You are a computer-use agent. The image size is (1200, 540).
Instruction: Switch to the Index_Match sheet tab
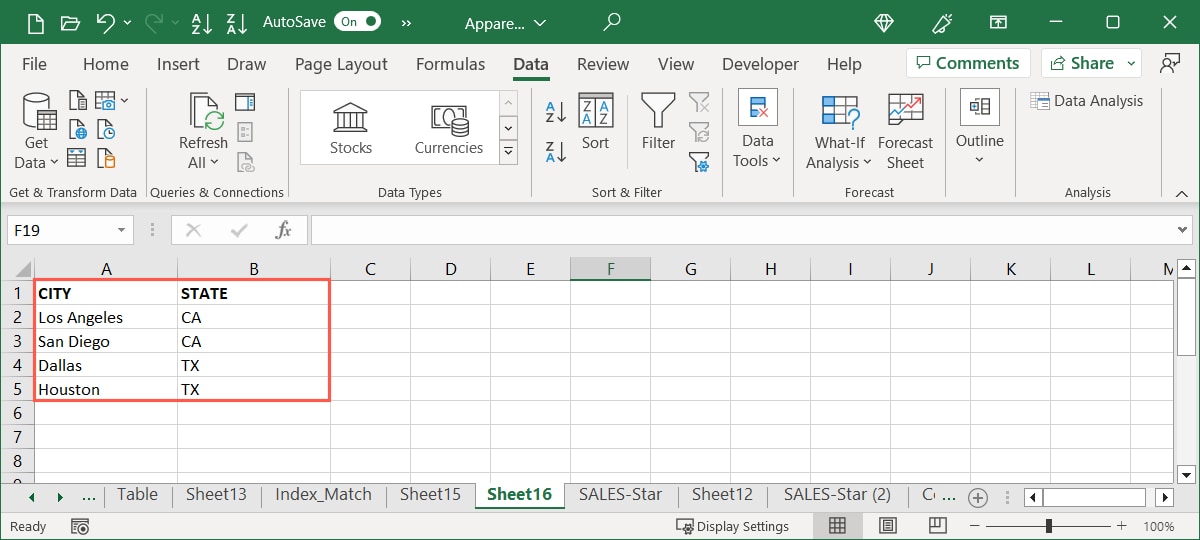pyautogui.click(x=323, y=495)
